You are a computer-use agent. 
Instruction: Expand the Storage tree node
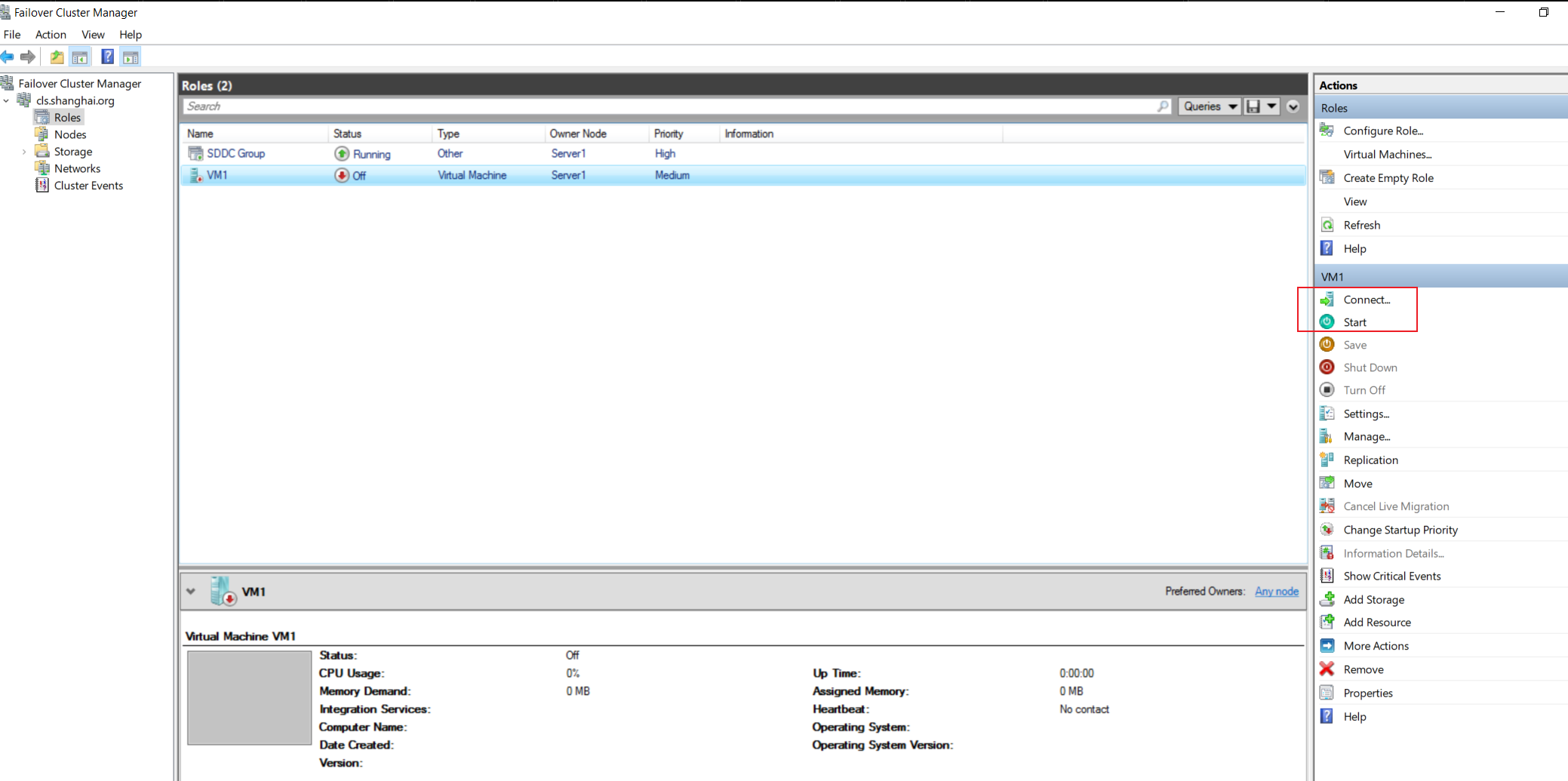(x=24, y=152)
